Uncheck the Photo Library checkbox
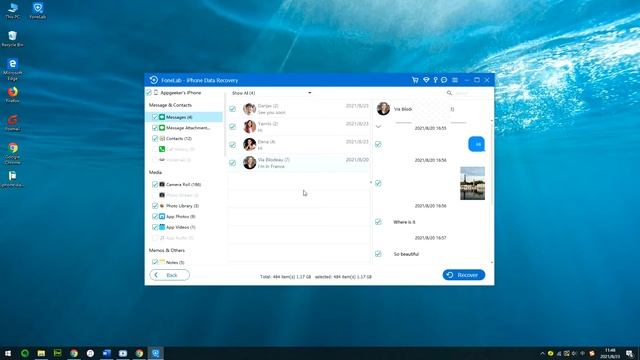The width and height of the screenshot is (640, 360). point(155,206)
